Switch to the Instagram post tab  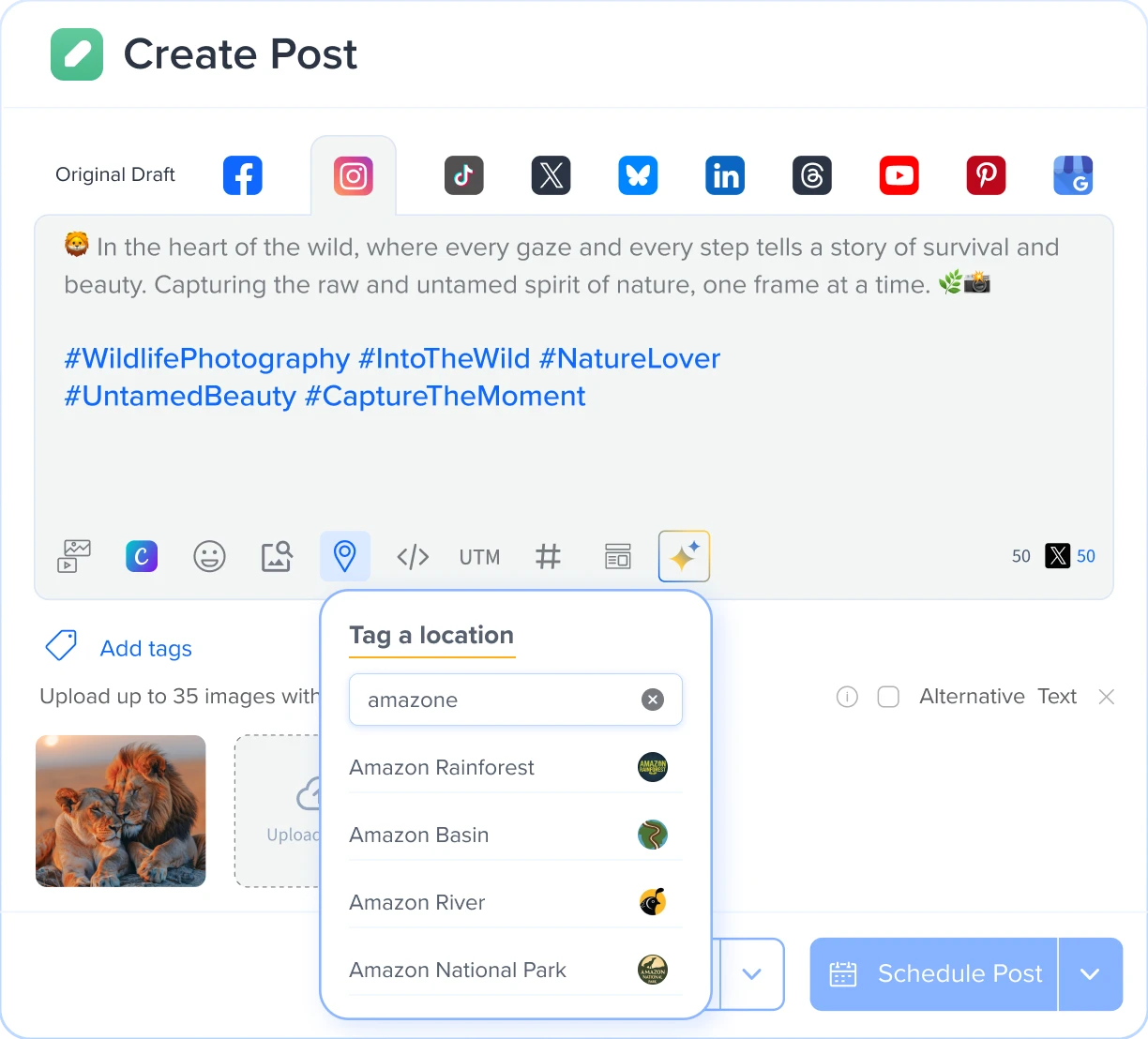[x=354, y=174]
